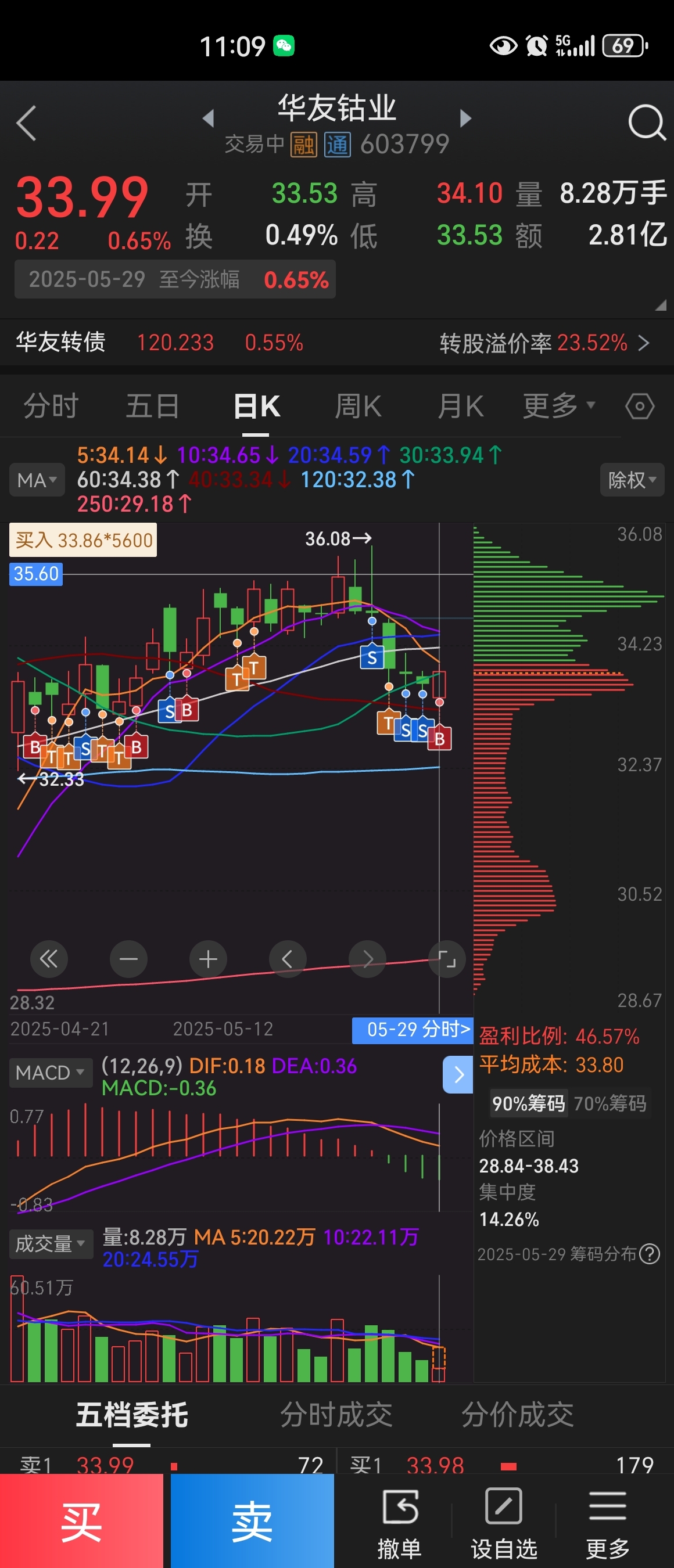674x1568 pixels.
Task: Tap the S sell marker below 36.08 peak
Action: click(372, 657)
